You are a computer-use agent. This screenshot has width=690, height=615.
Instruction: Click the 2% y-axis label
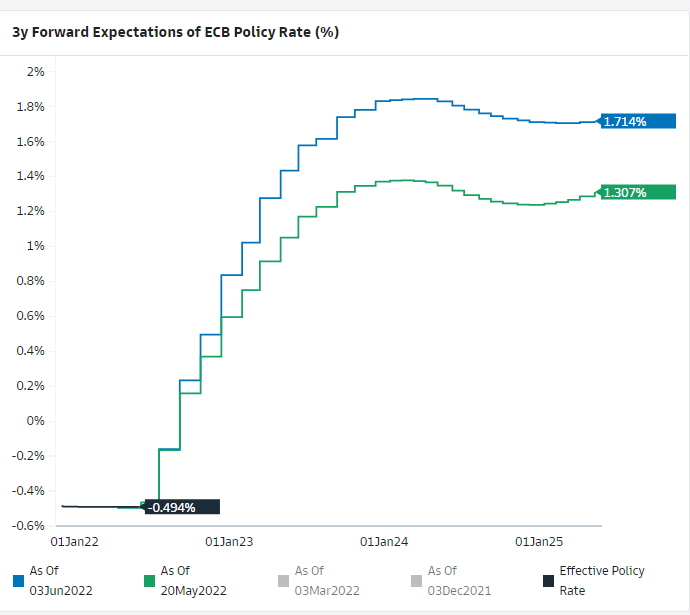[x=36, y=72]
